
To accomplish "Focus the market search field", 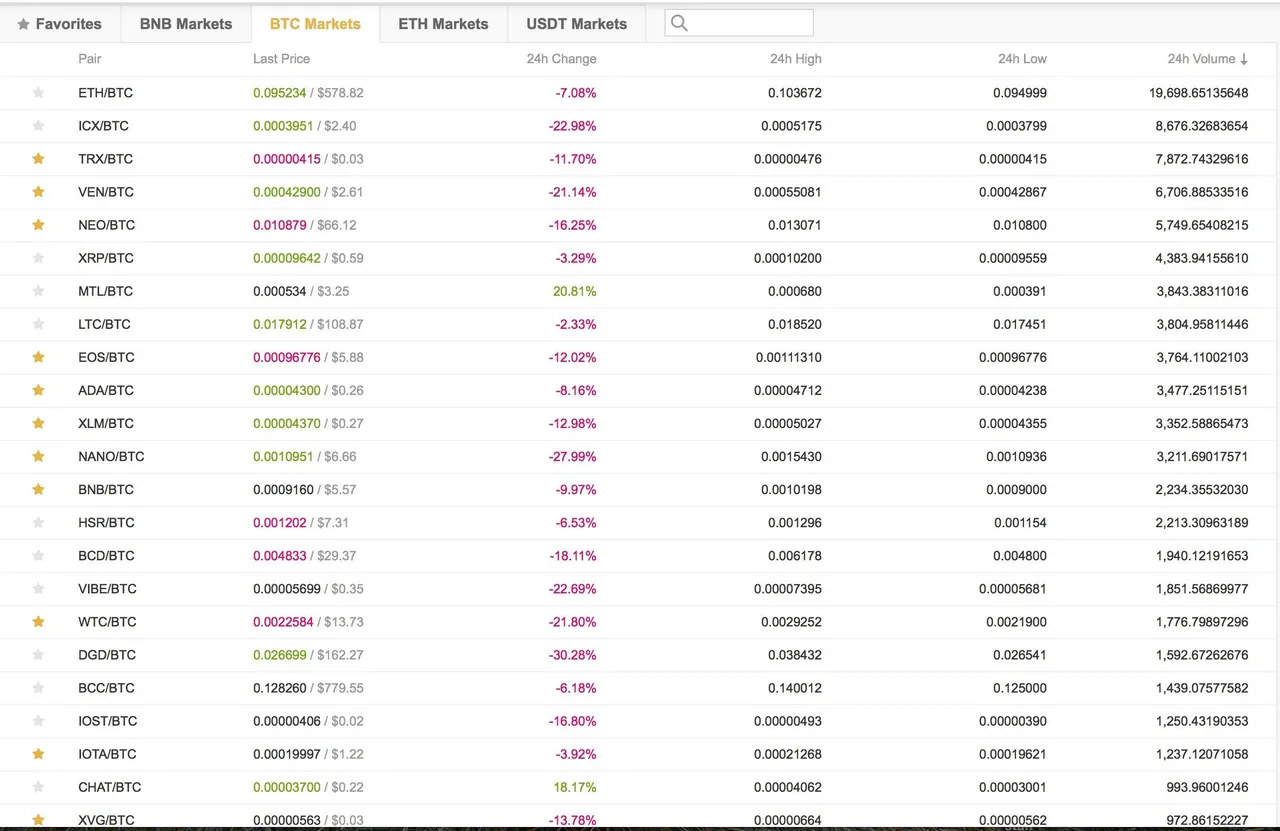I will pos(739,23).
